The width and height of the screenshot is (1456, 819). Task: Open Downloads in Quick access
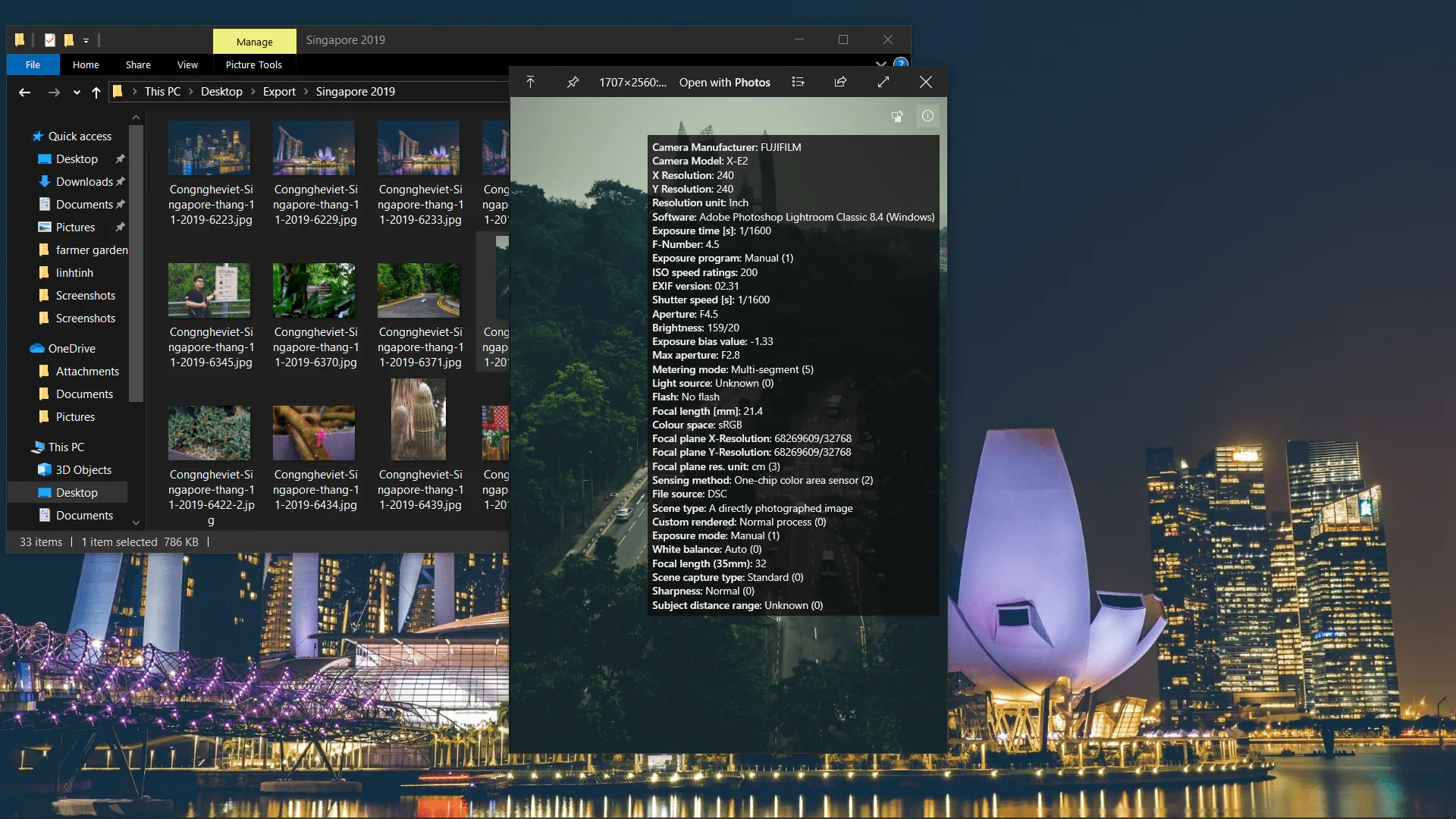[84, 181]
